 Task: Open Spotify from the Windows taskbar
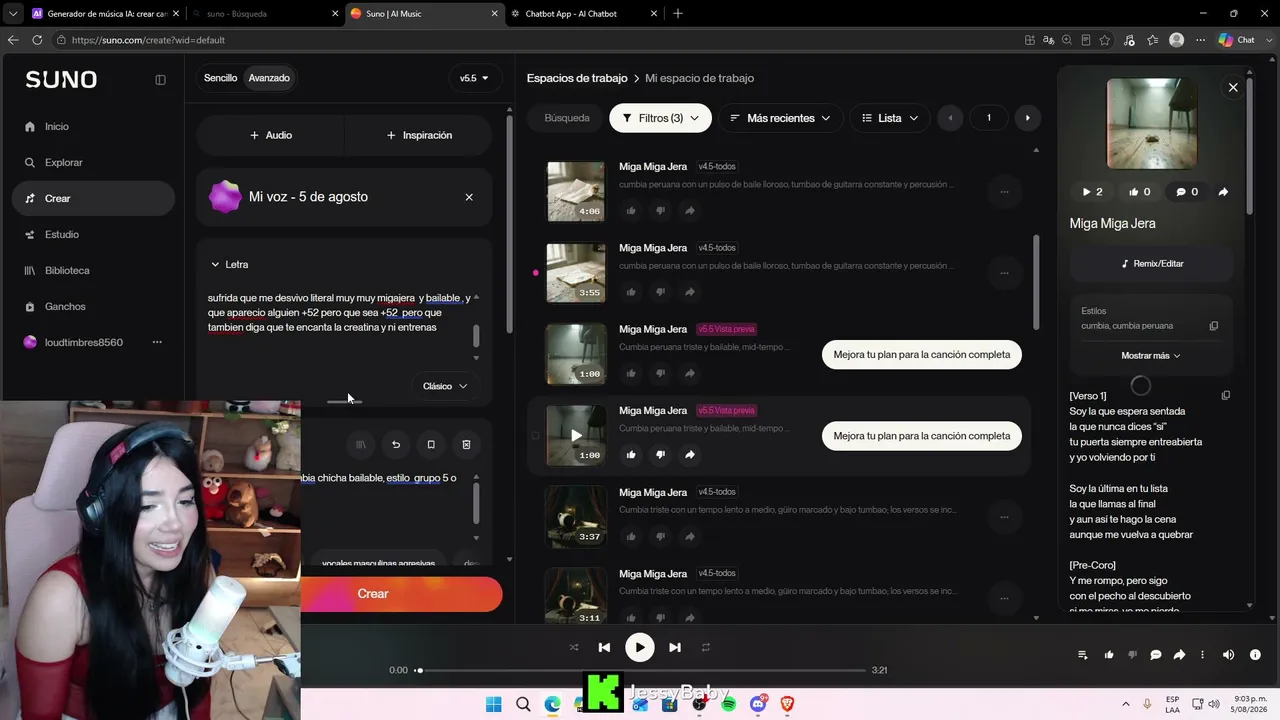(x=729, y=704)
